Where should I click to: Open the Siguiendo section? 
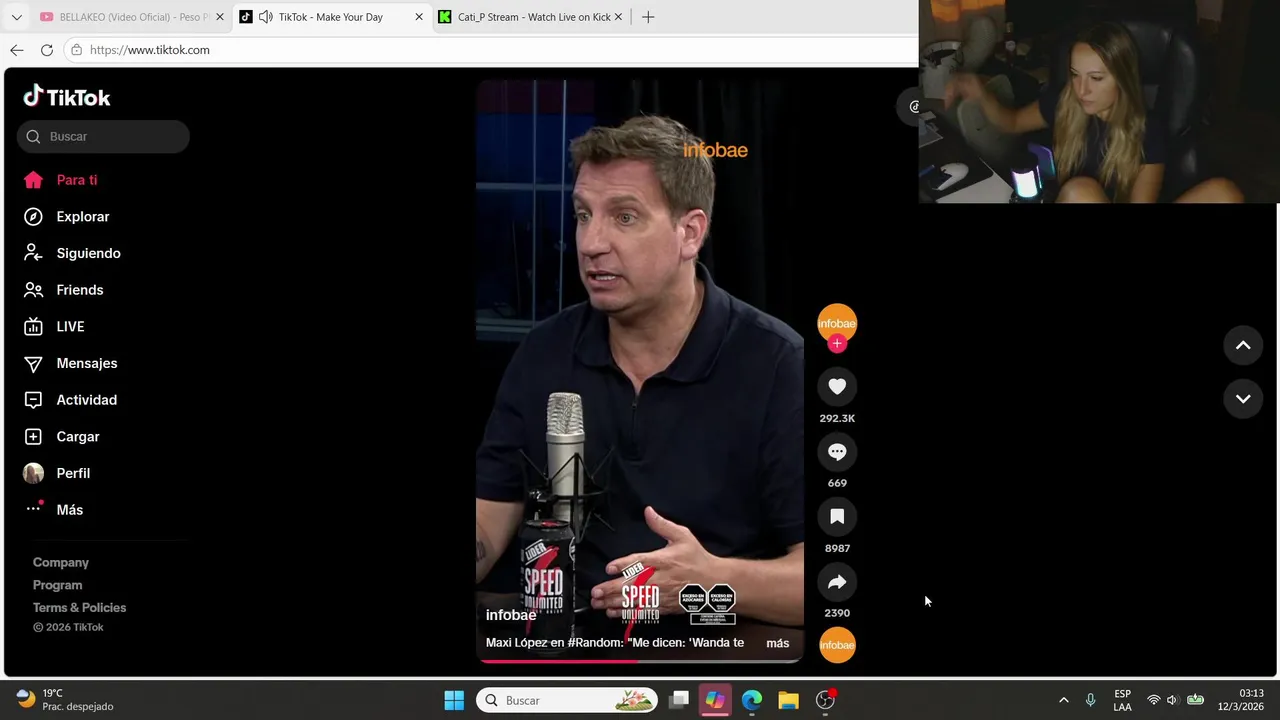pyautogui.click(x=72, y=253)
